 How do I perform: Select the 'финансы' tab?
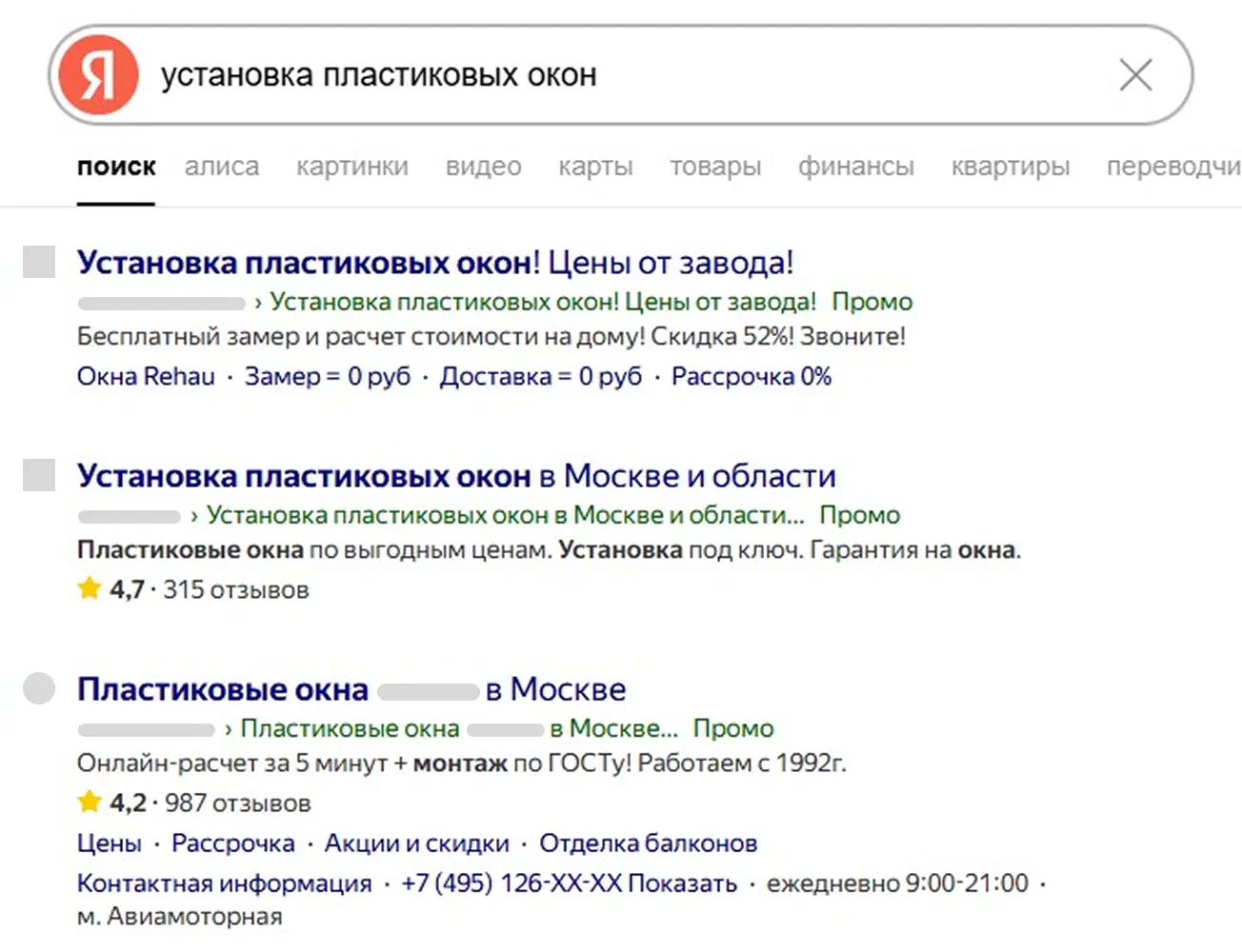click(x=856, y=167)
